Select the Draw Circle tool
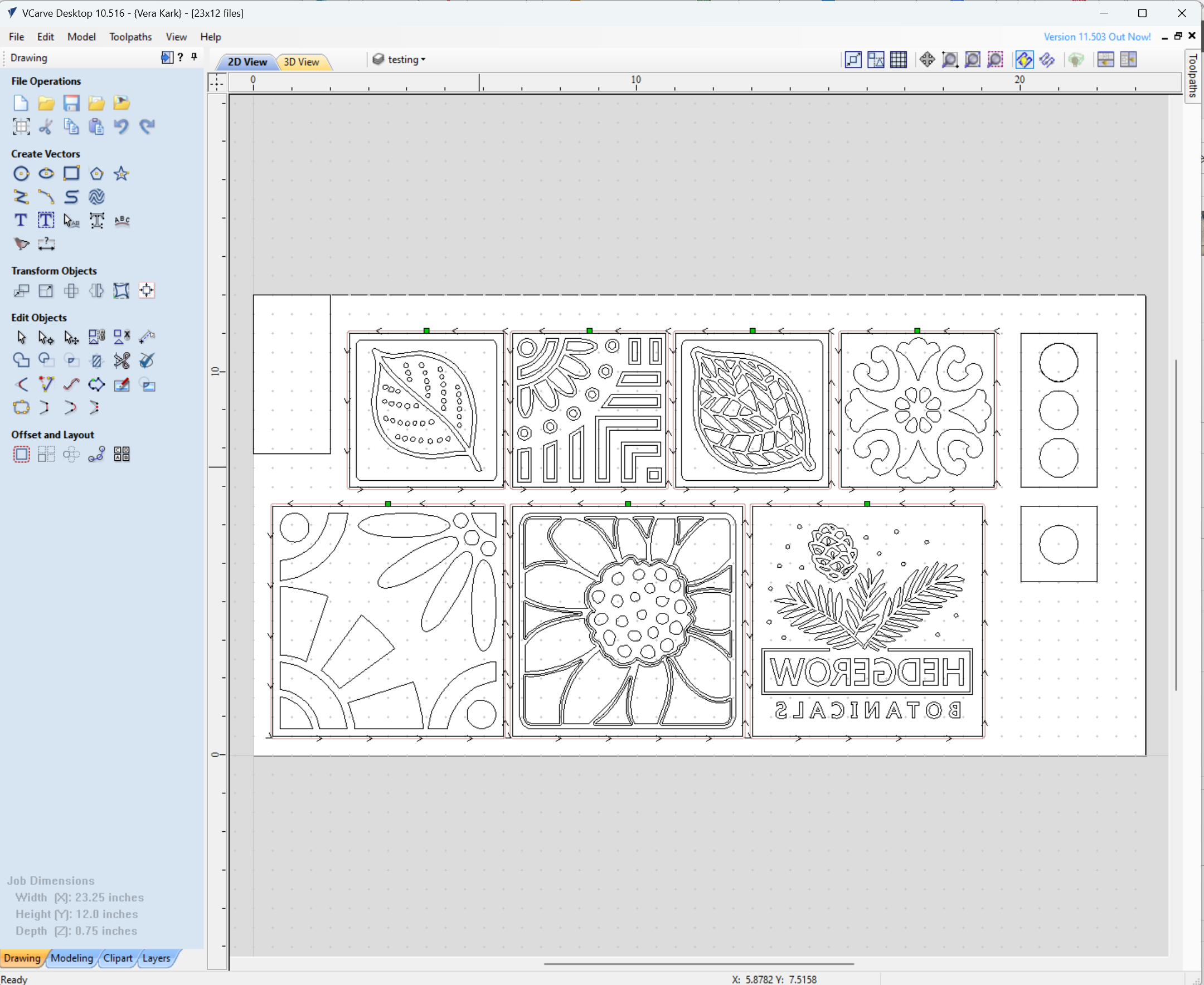 21,174
